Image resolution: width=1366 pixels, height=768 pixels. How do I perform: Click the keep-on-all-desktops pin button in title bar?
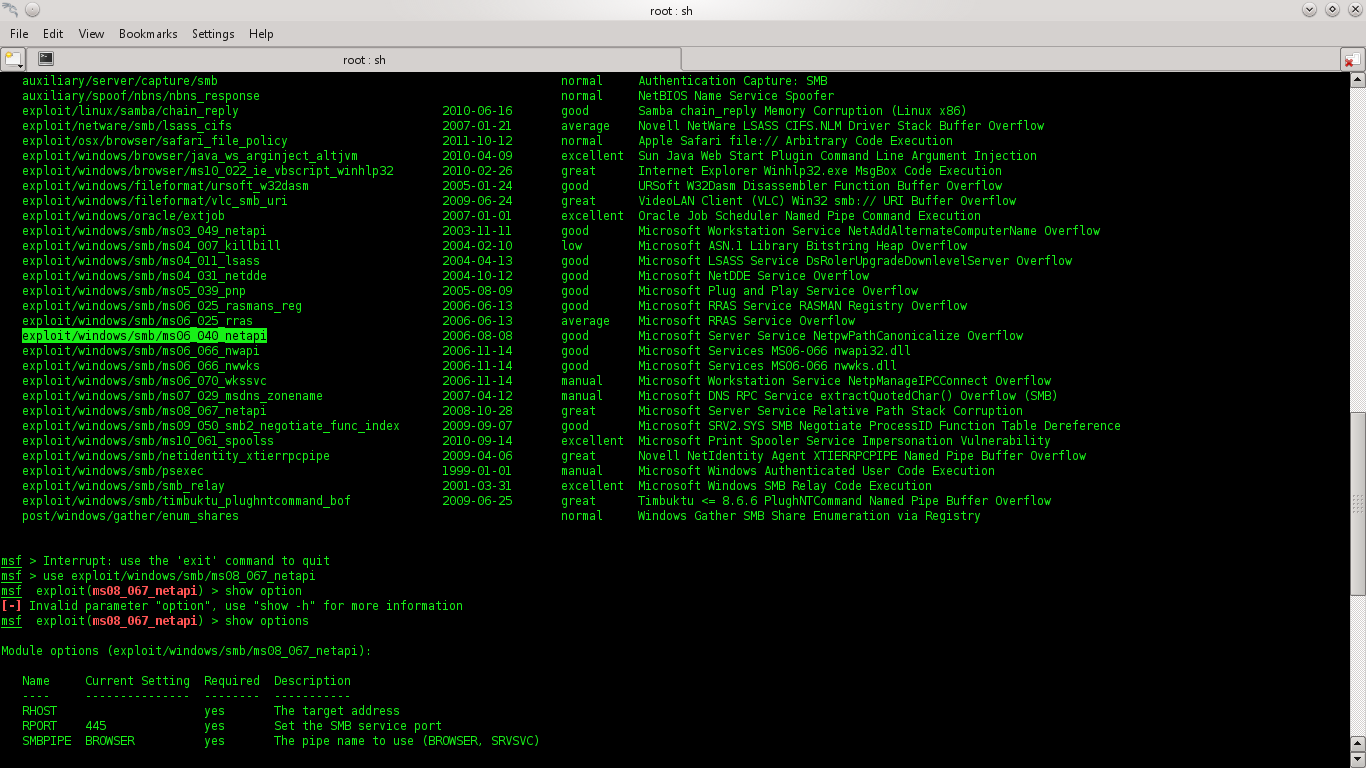30,9
